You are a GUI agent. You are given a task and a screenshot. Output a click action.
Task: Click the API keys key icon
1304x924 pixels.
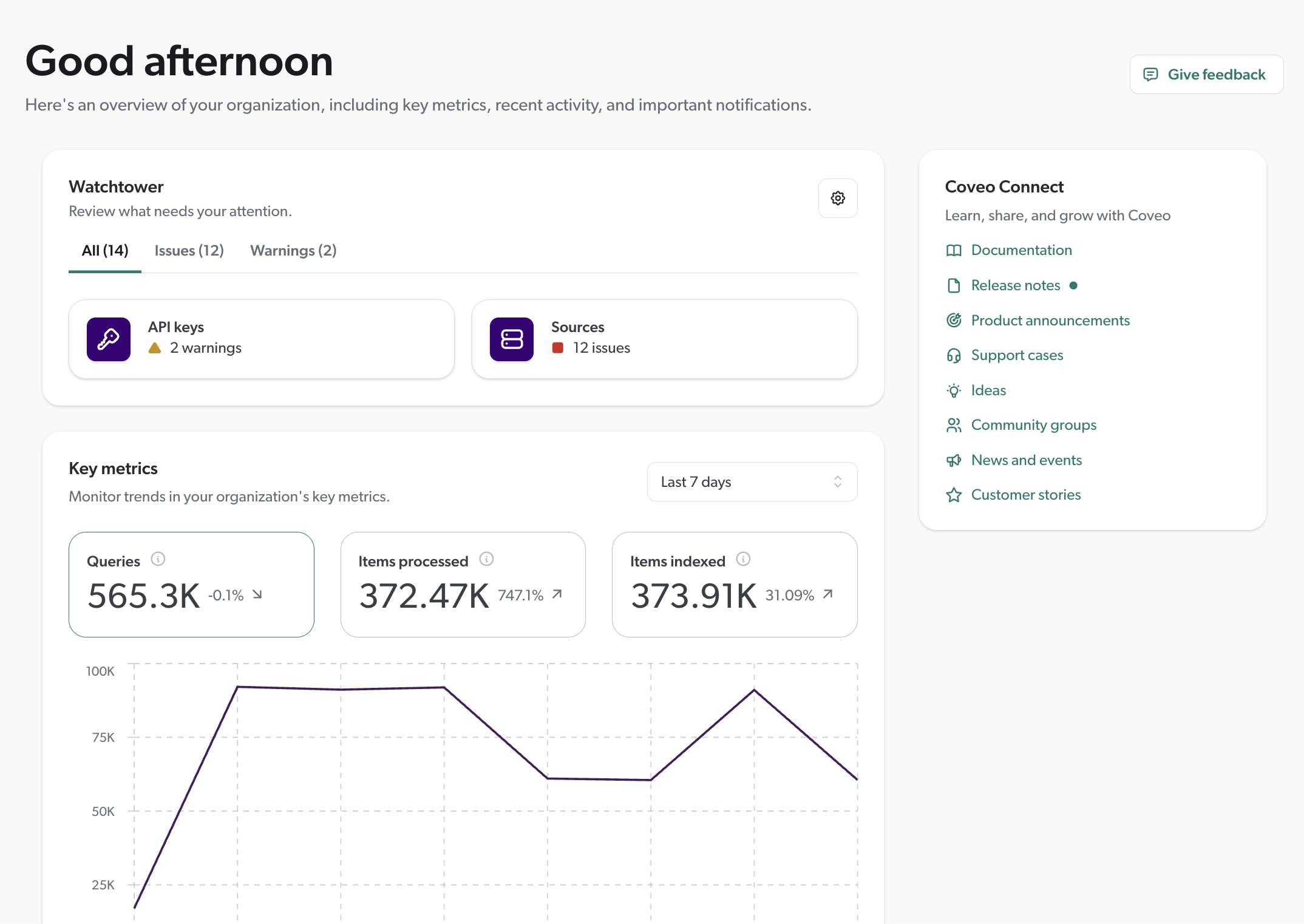(x=108, y=339)
